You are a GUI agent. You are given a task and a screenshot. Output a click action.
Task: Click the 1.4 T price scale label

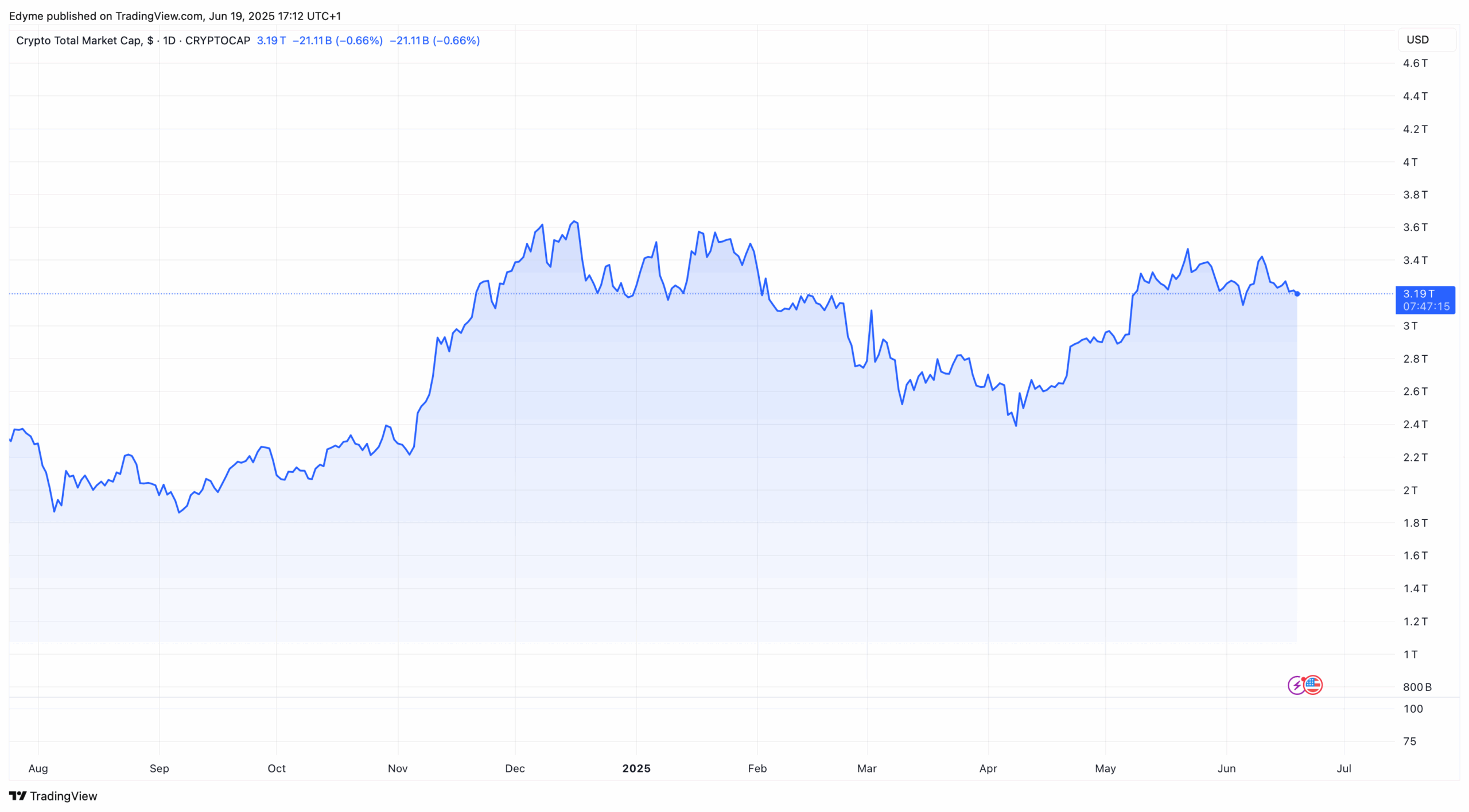pos(1415,588)
